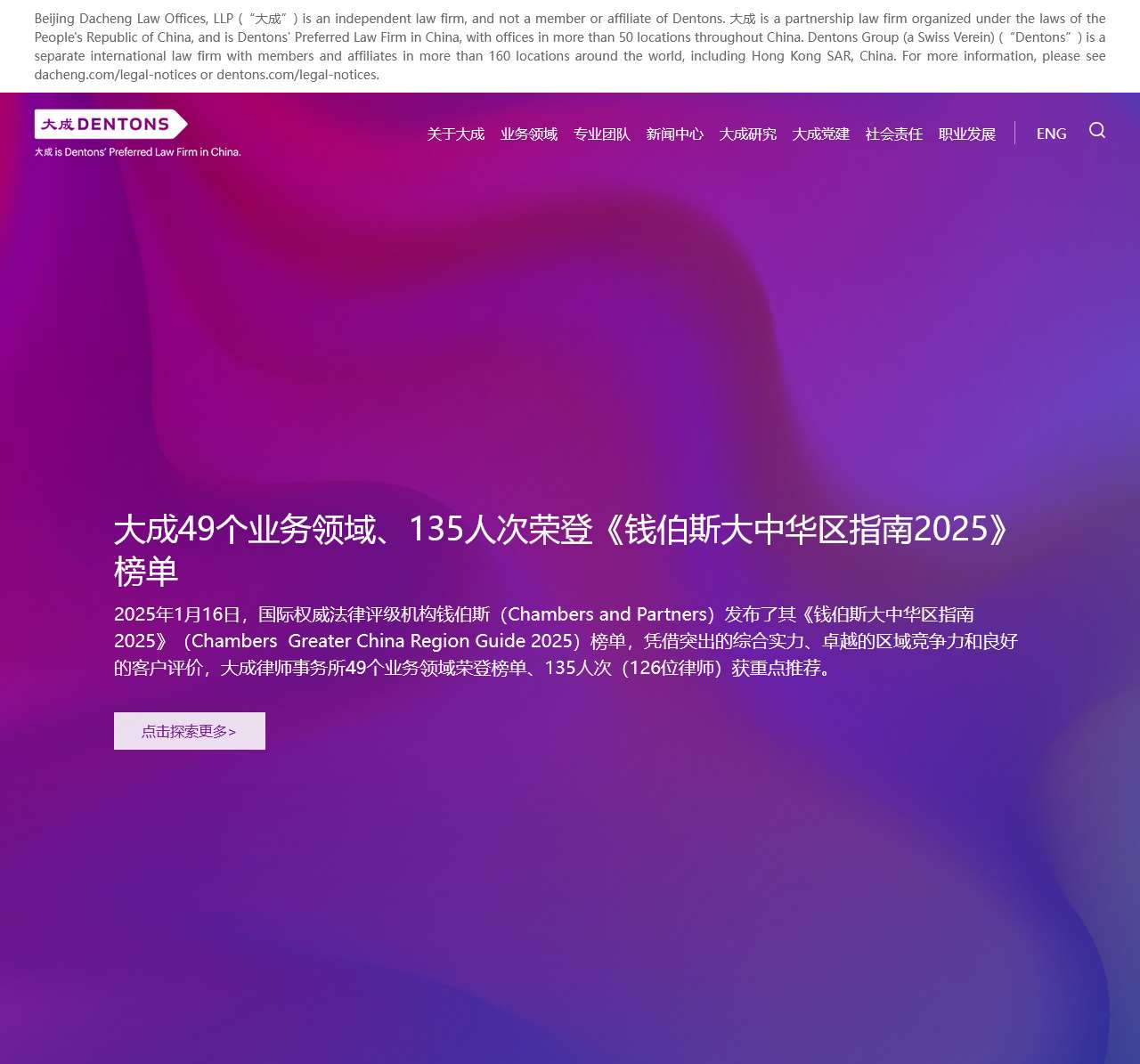This screenshot has height=1064, width=1140.
Task: Click the Beijing Dacheng Law Offices disclaimer text
Action: (x=570, y=46)
